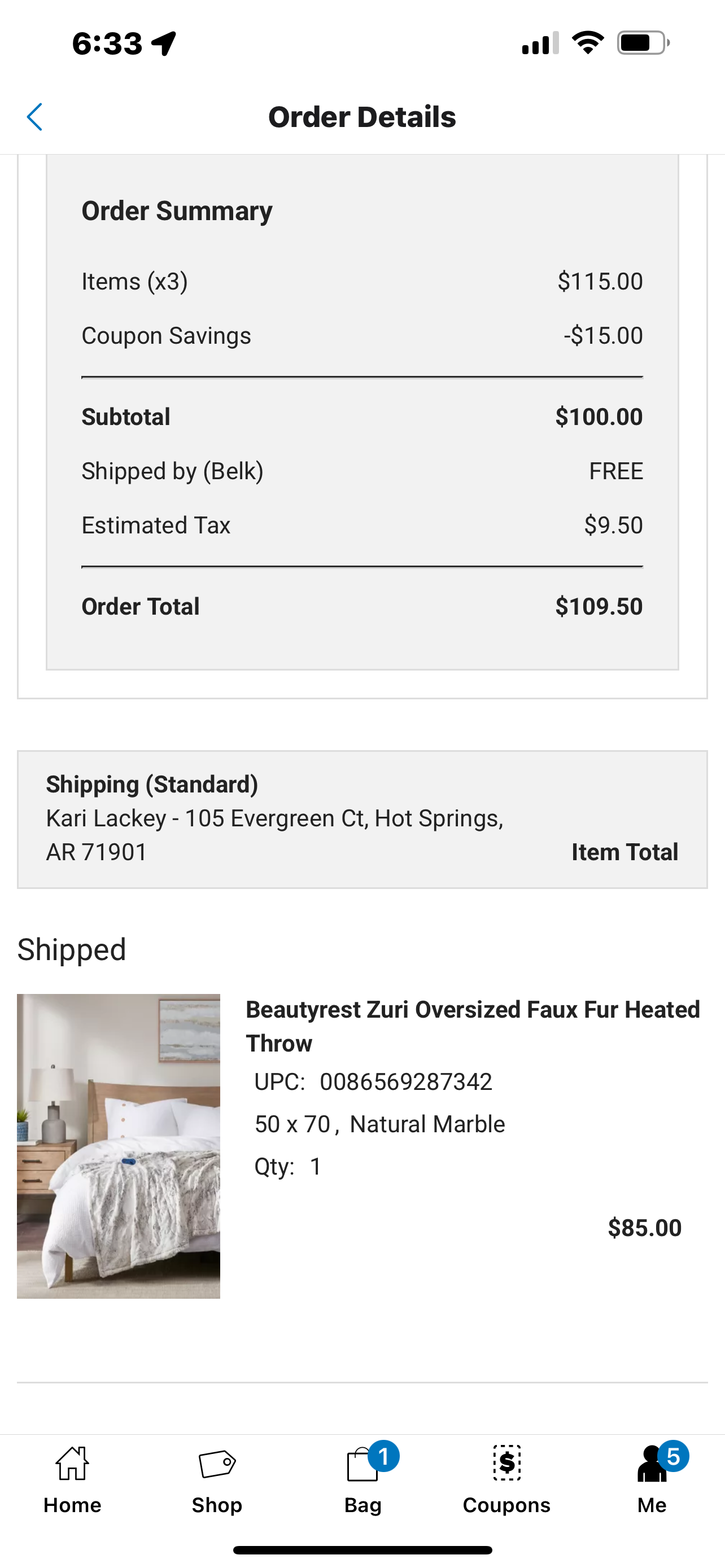This screenshot has height=1568, width=725.
Task: Open Beautyrest Zuri Heated Throw product title
Action: click(x=473, y=1026)
